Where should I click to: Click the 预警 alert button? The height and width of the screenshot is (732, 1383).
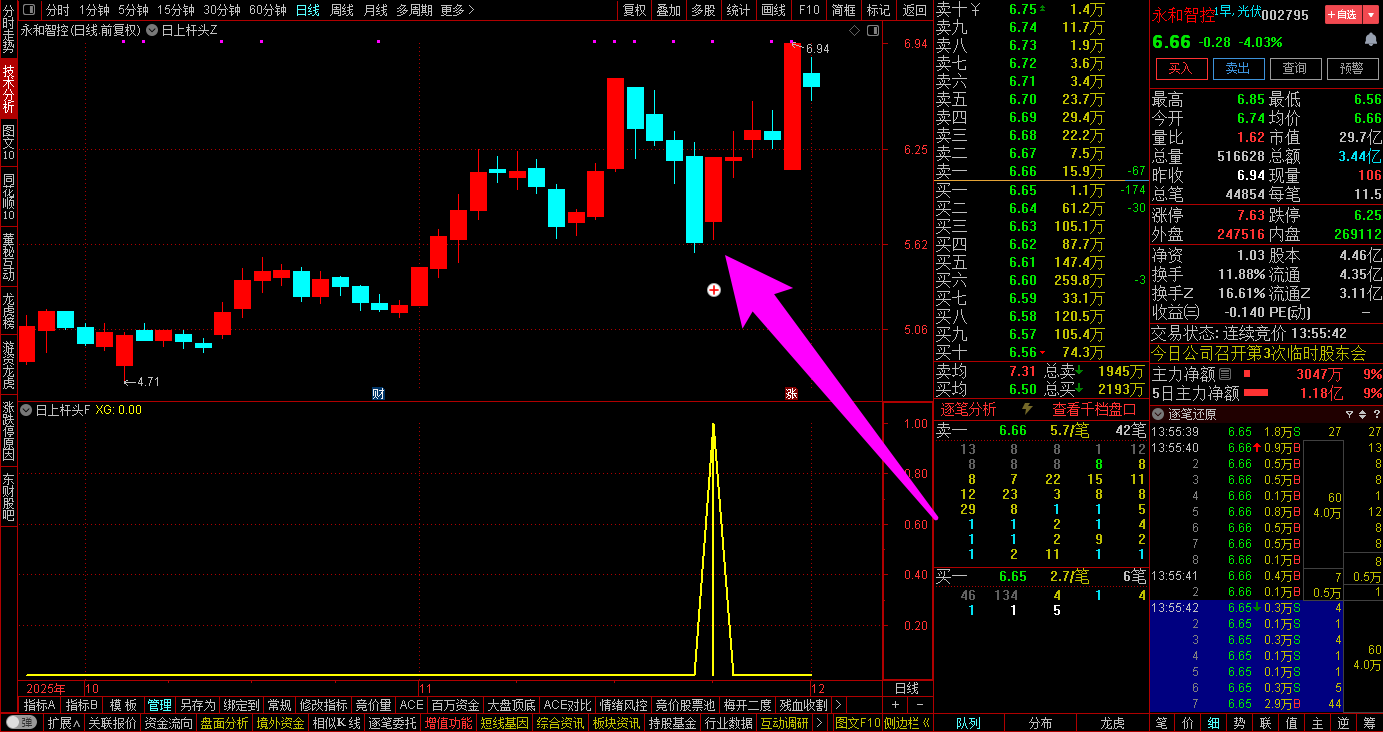point(1352,68)
